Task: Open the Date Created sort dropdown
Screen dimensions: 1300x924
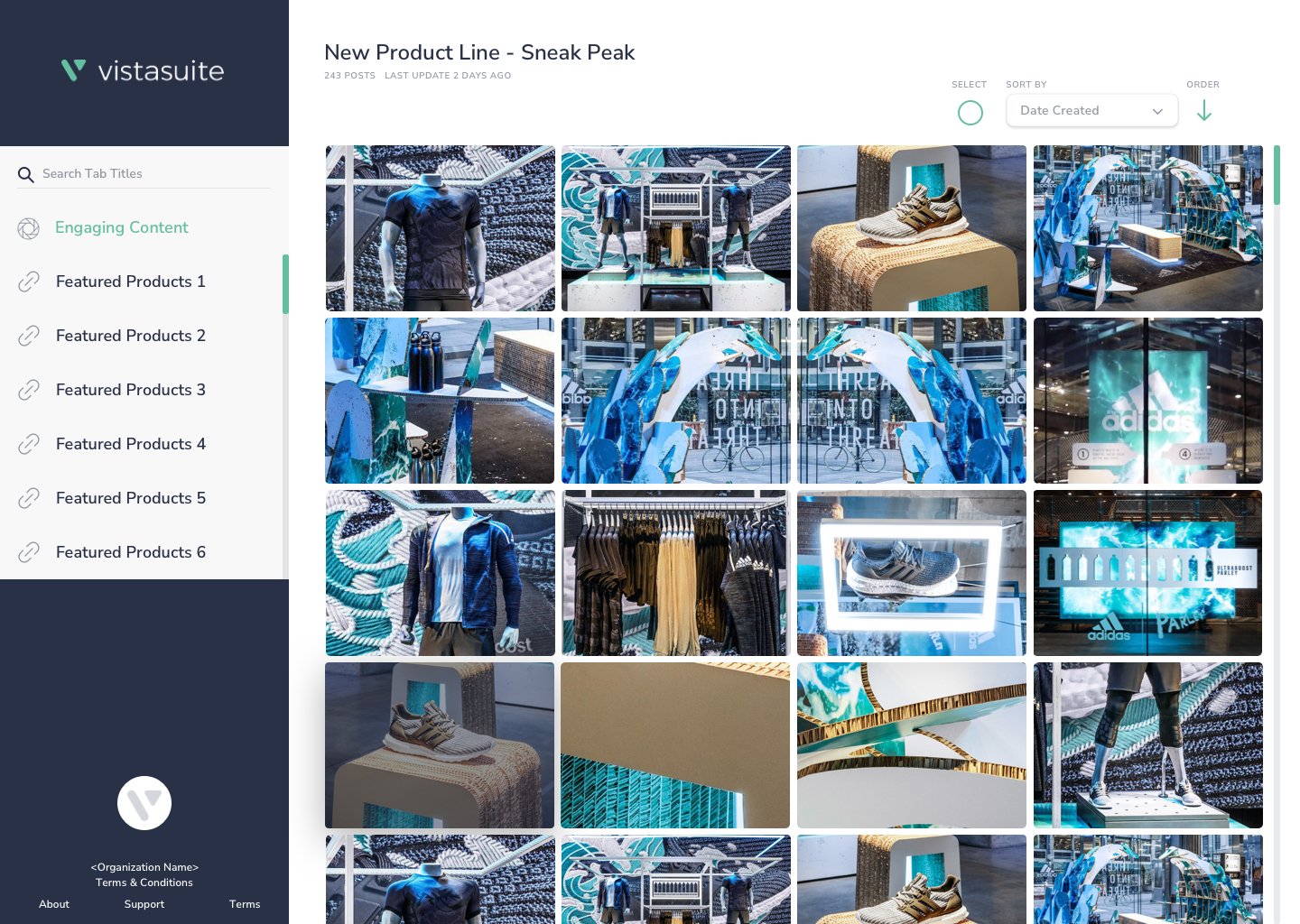Action: tap(1092, 110)
